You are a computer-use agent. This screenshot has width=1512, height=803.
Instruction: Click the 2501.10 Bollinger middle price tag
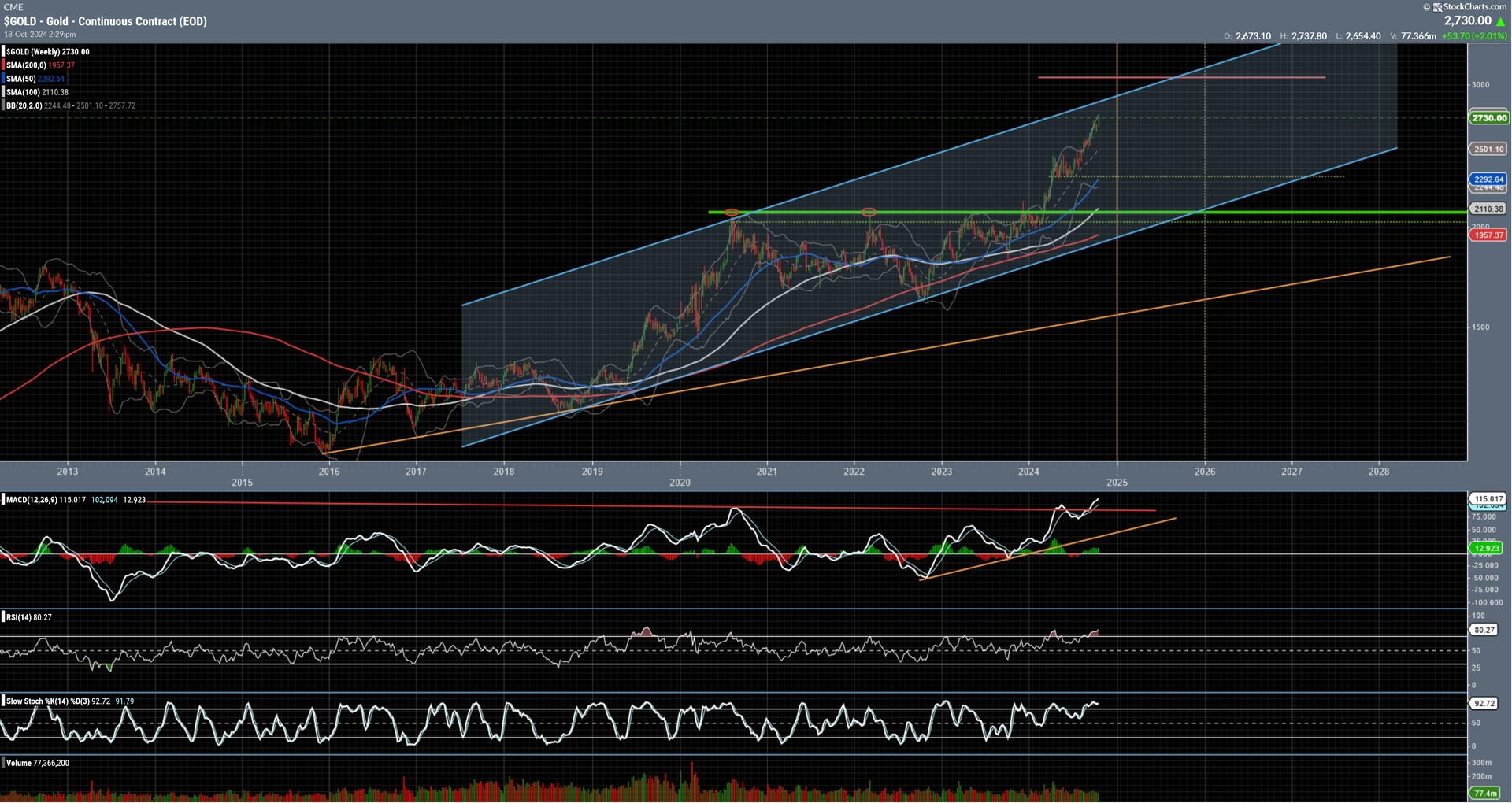point(1488,149)
